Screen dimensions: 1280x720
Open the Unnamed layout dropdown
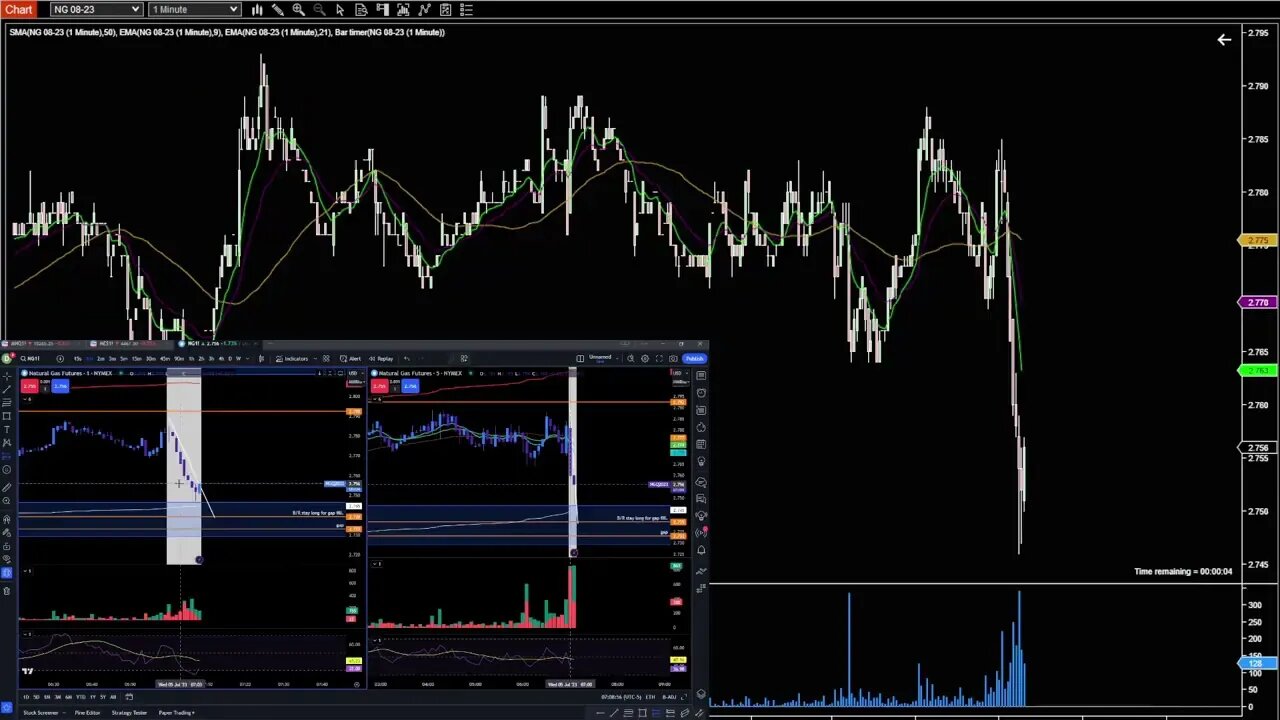pyautogui.click(x=603, y=358)
